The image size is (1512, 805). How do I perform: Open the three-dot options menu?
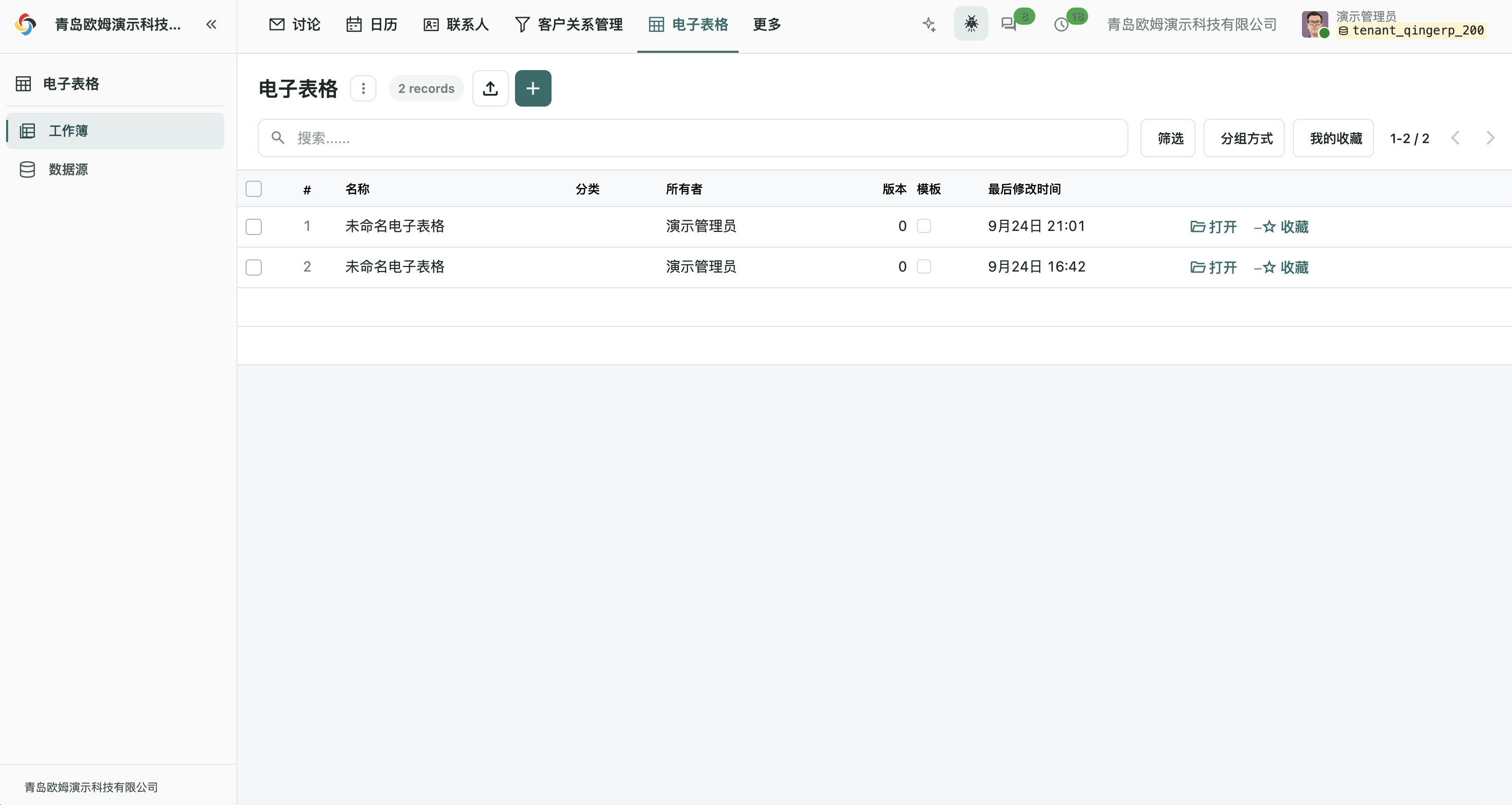363,88
